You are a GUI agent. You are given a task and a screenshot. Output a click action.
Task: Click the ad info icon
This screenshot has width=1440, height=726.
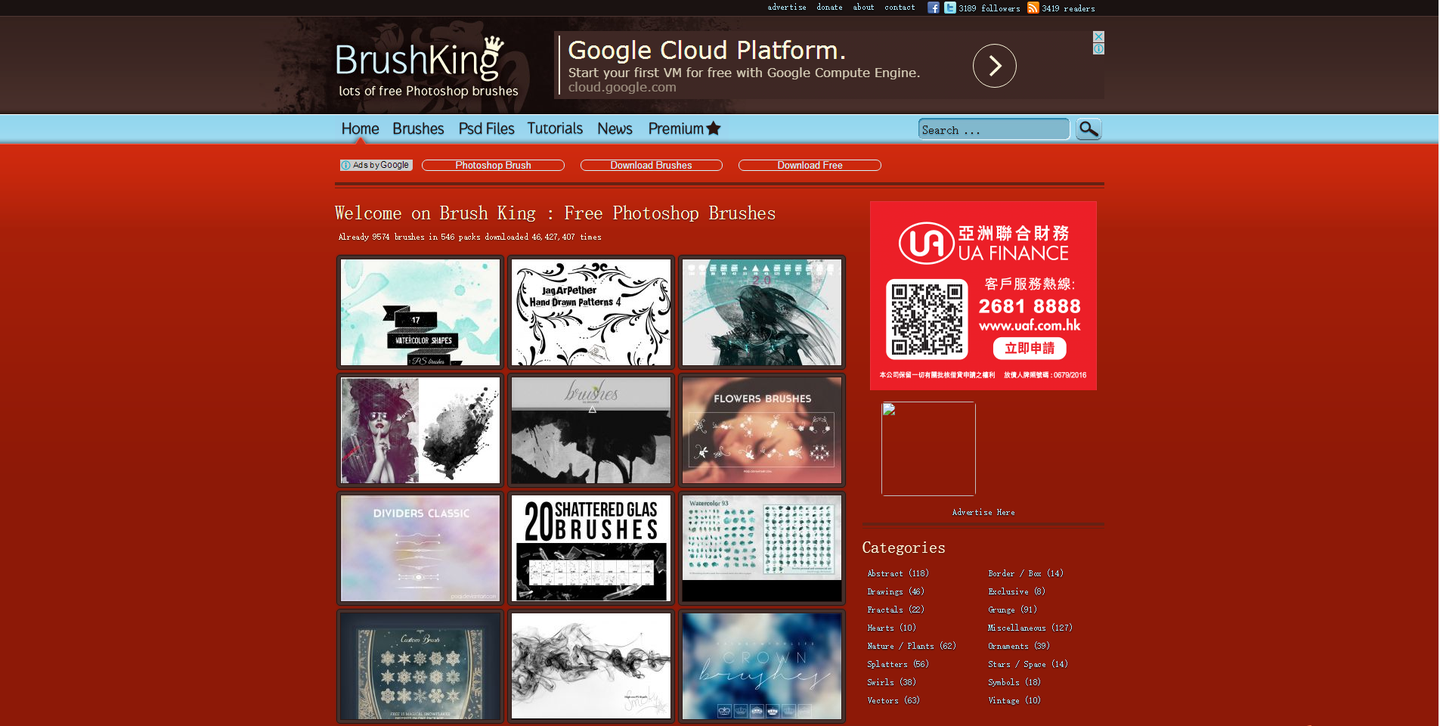(x=1099, y=48)
